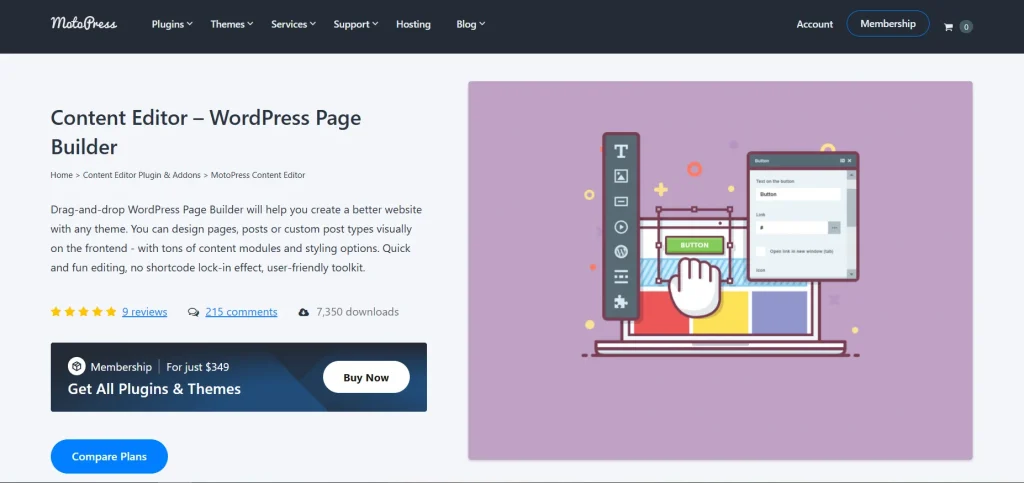Screen dimensions: 1024x483
Task: Go to Home breadcrumb
Action: (61, 175)
